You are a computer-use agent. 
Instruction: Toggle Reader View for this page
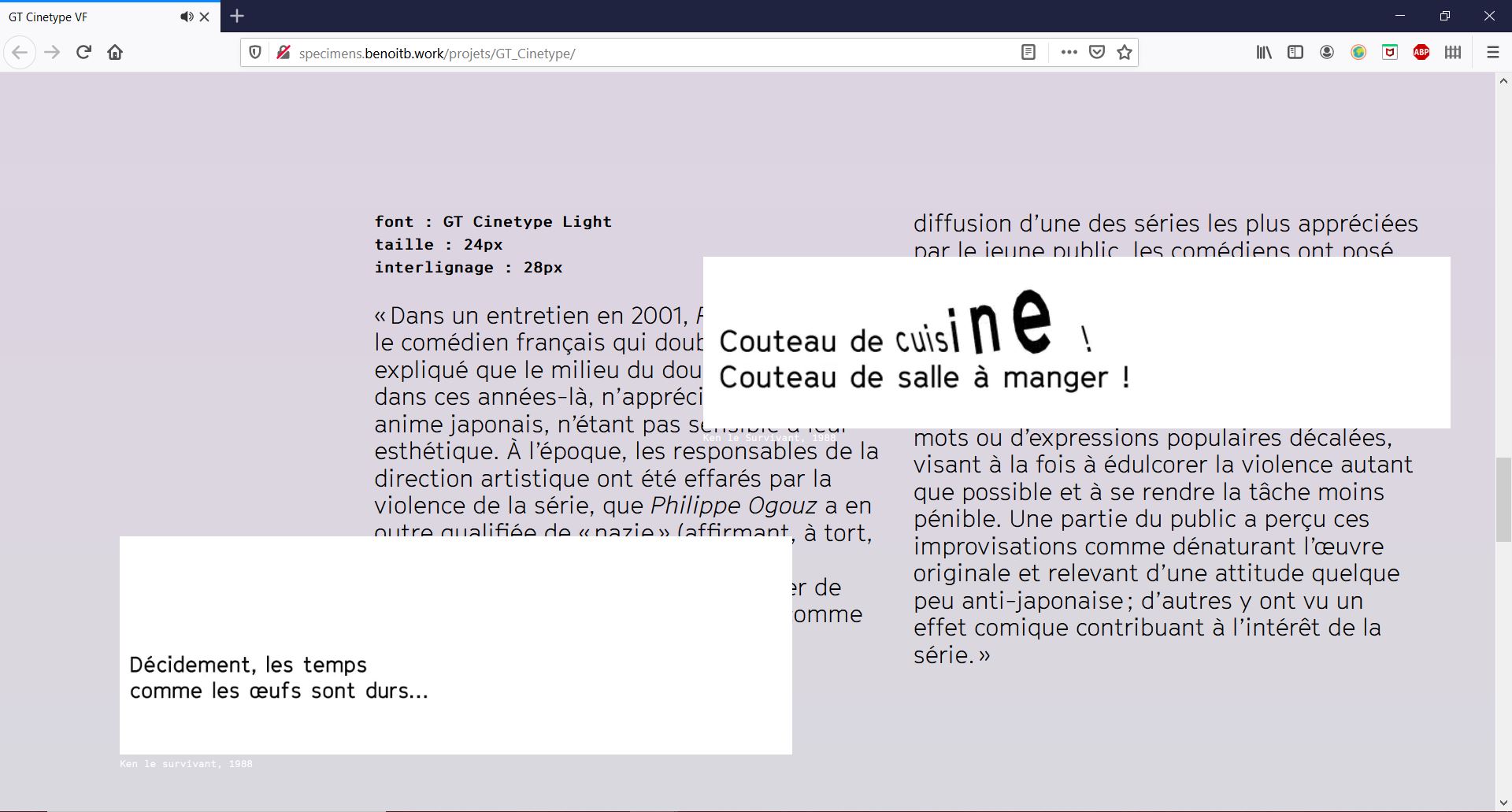(x=1028, y=53)
